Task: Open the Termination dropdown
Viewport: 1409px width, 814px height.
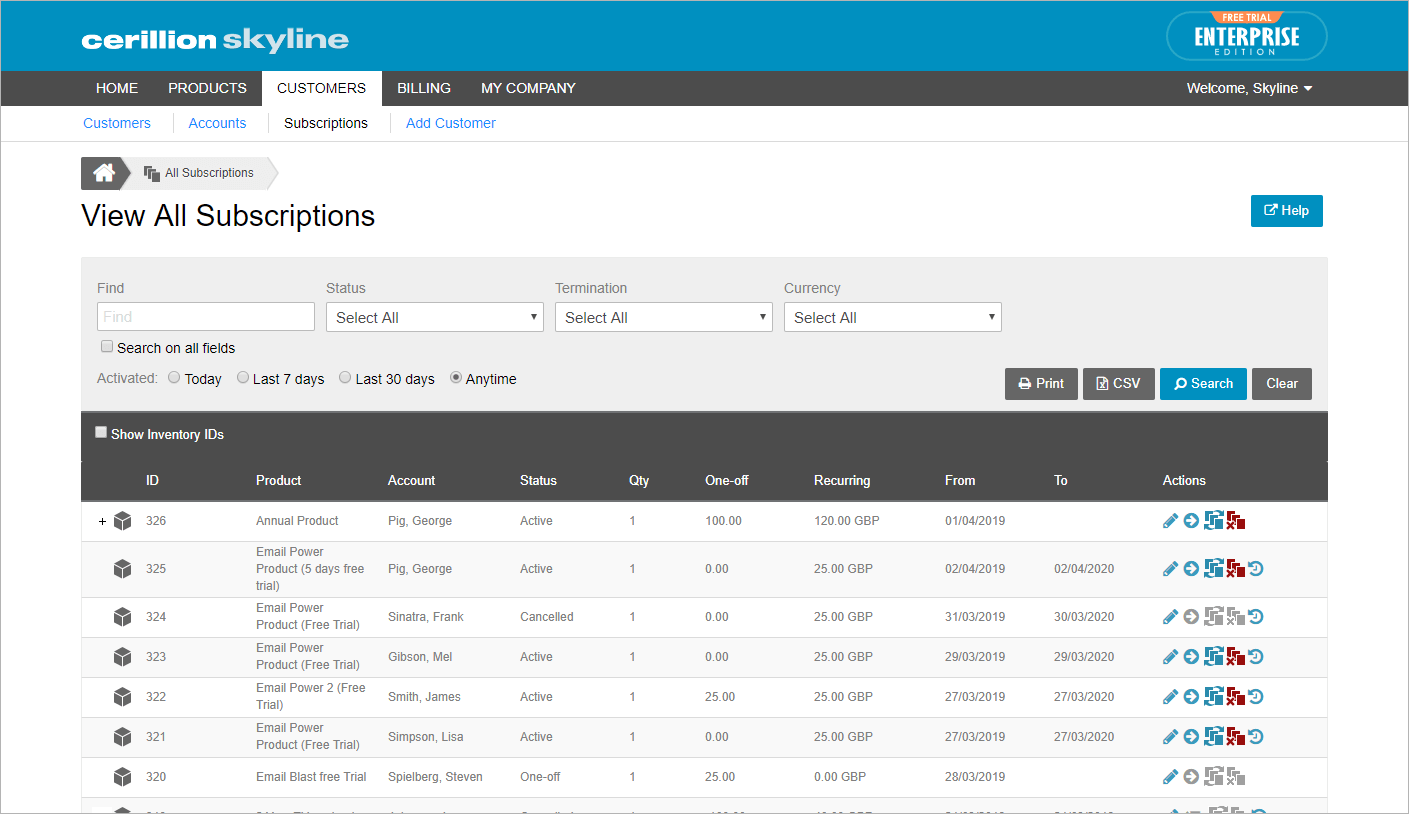Action: [664, 317]
